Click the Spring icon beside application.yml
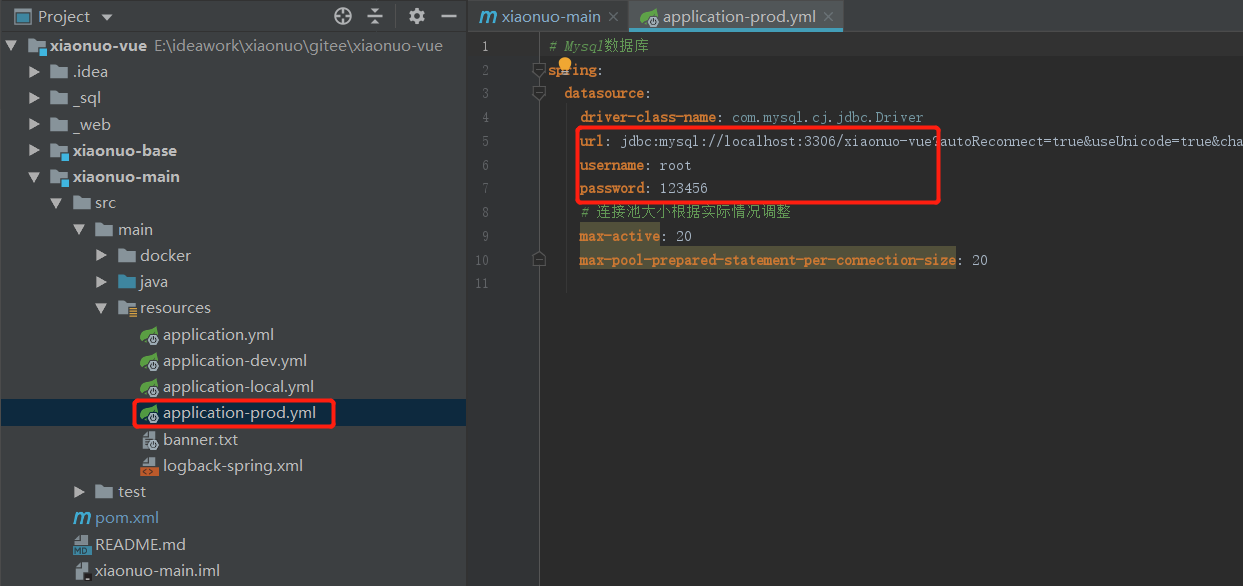Image resolution: width=1243 pixels, height=586 pixels. (x=149, y=335)
